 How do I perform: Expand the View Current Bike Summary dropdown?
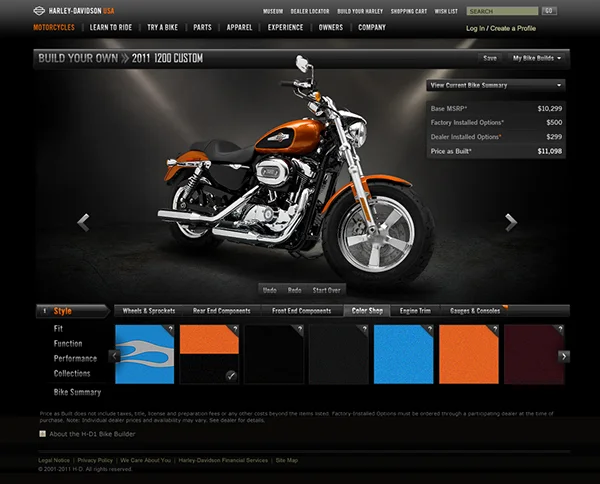(496, 85)
